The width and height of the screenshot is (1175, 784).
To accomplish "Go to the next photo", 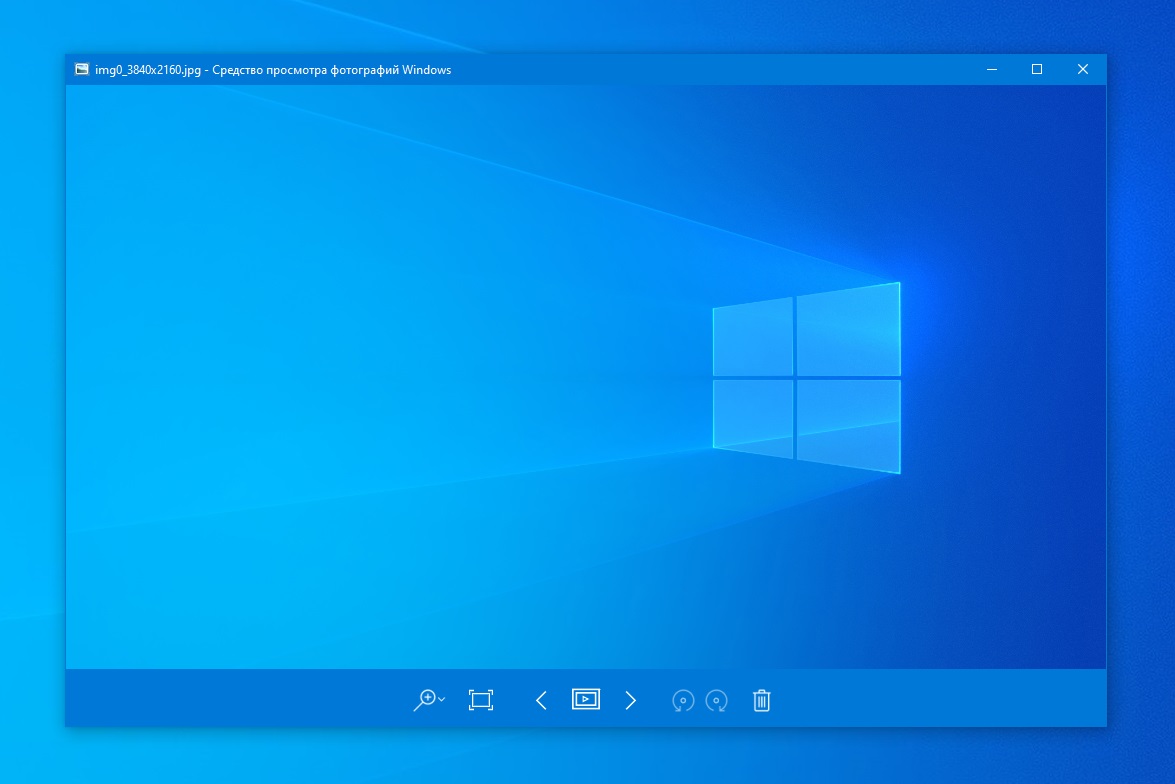I will [630, 700].
